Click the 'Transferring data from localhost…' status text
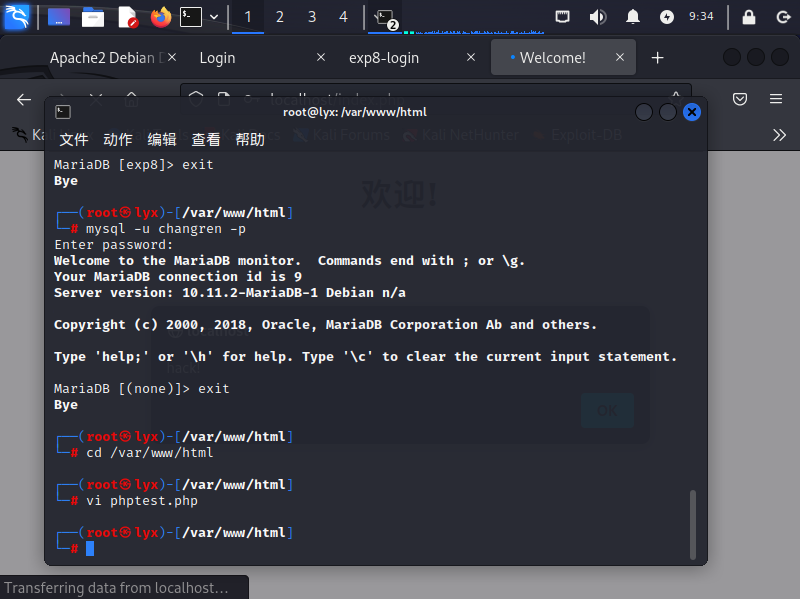 point(116,588)
